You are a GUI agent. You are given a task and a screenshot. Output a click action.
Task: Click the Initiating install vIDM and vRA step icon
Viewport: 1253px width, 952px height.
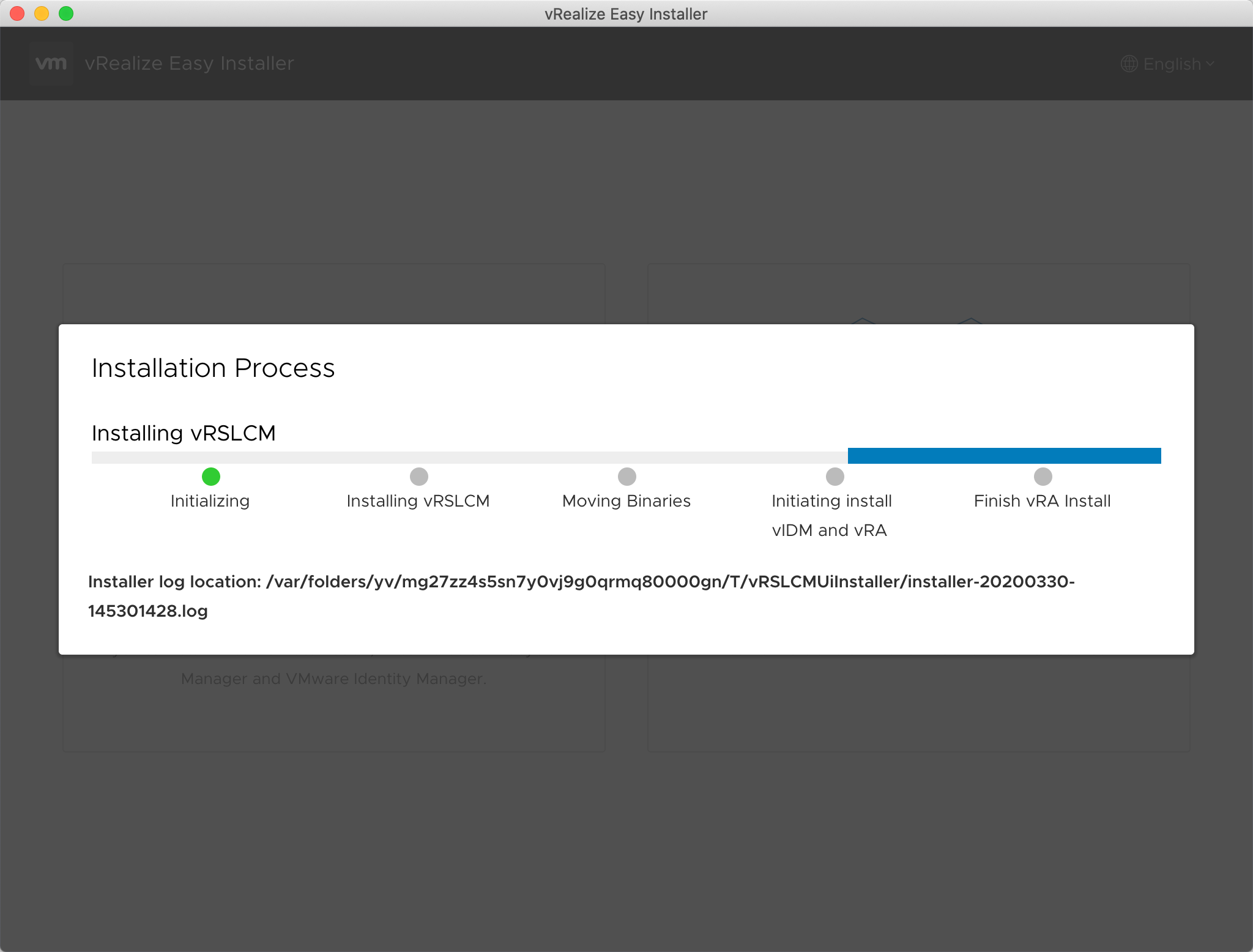click(x=834, y=476)
